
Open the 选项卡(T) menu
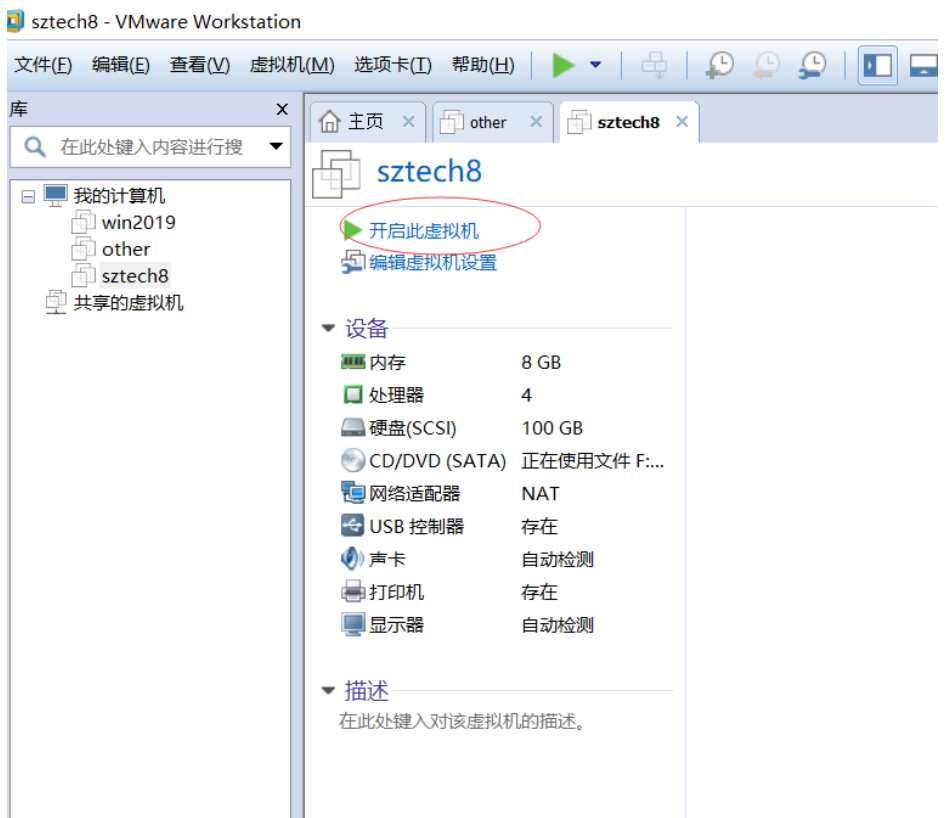coord(393,65)
